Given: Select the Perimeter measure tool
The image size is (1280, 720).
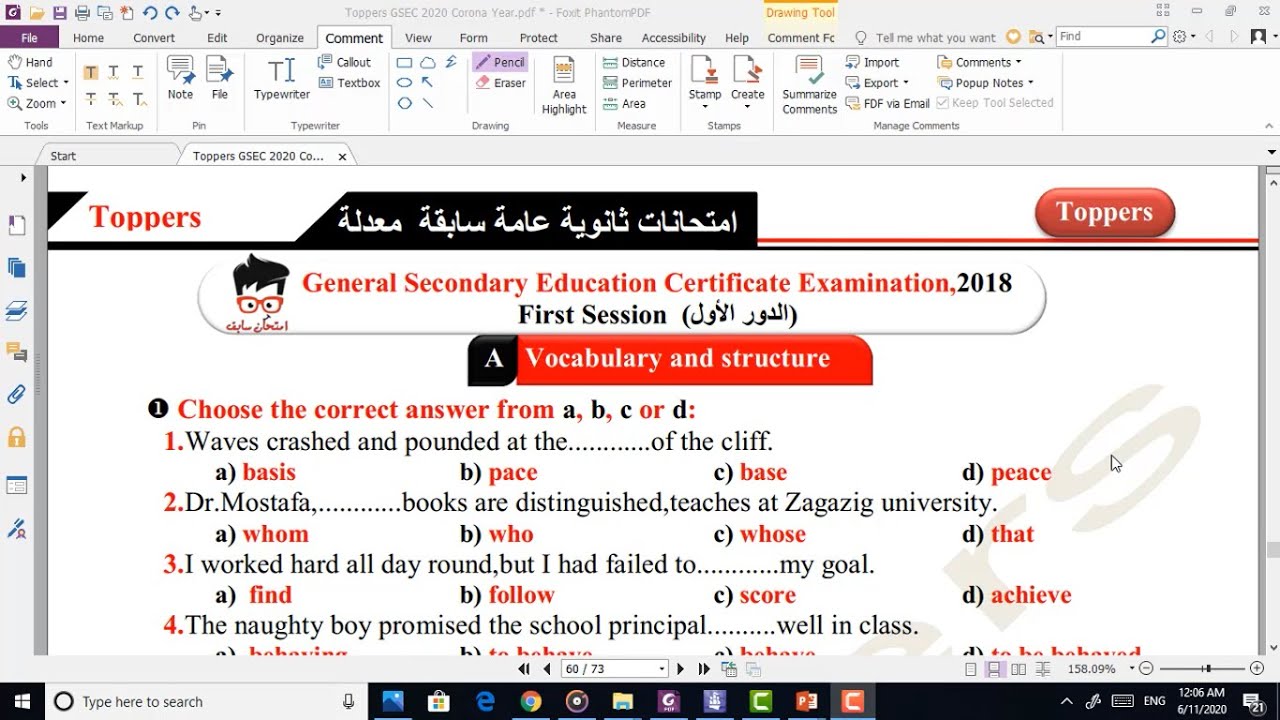Looking at the screenshot, I should 638,83.
